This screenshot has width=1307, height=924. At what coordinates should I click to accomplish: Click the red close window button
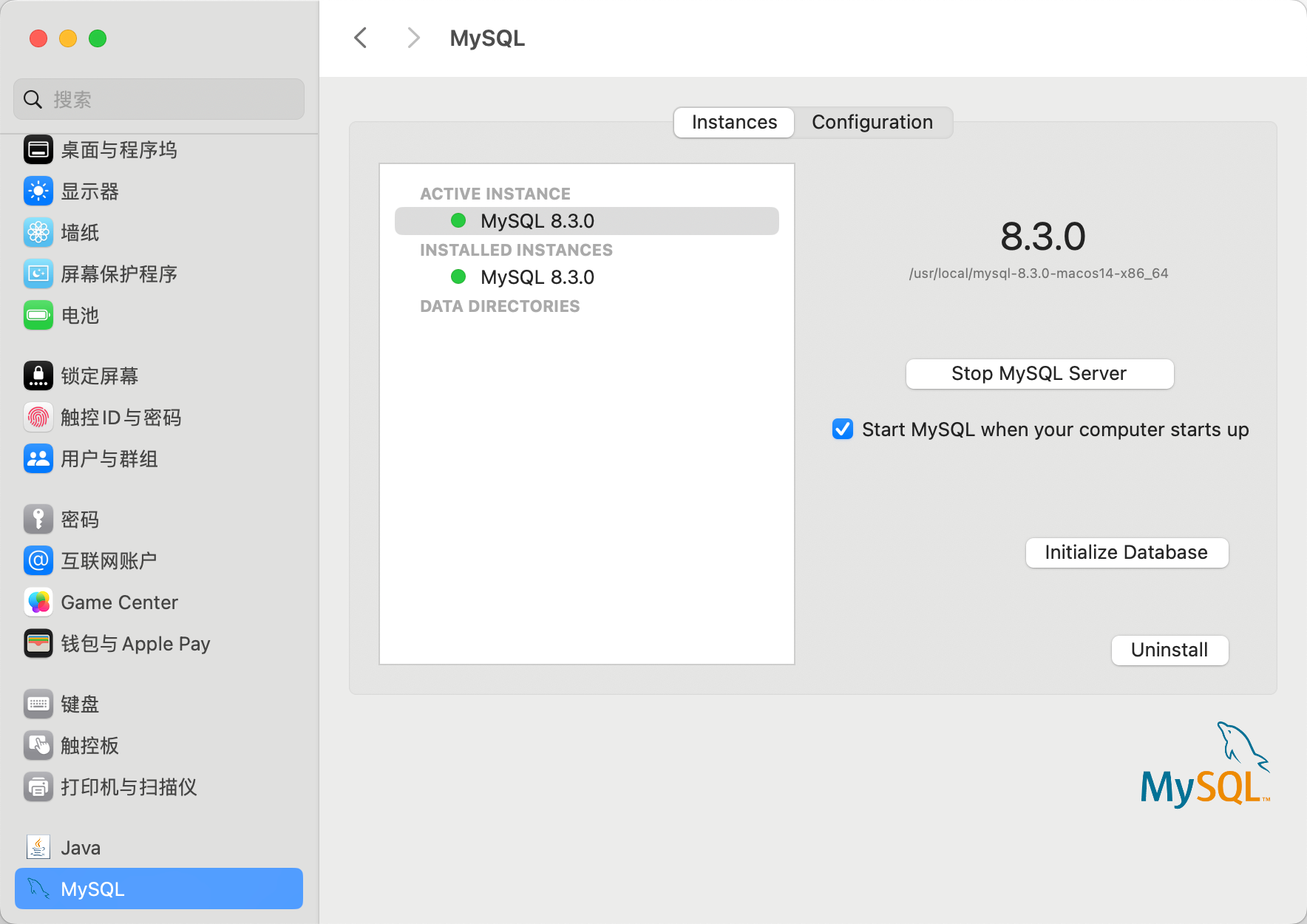(x=38, y=38)
